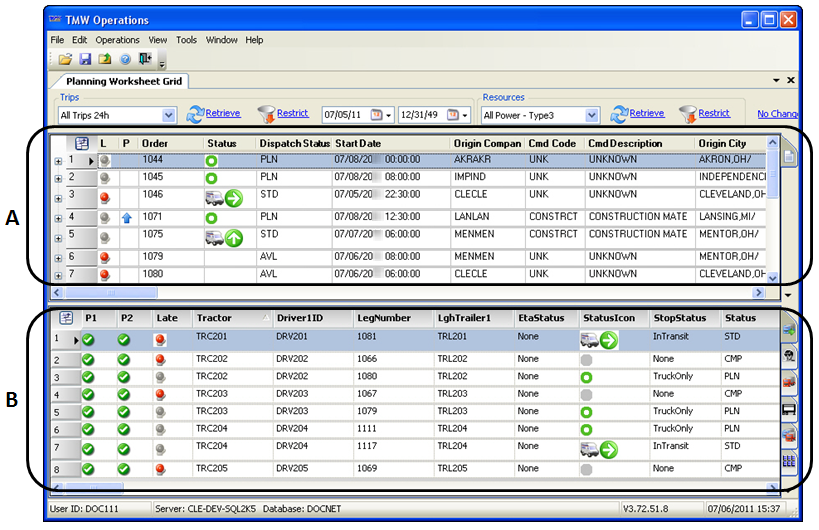The image size is (819, 530).
Task: Click the field chooser icon in trips grid header
Action: (x=82, y=144)
